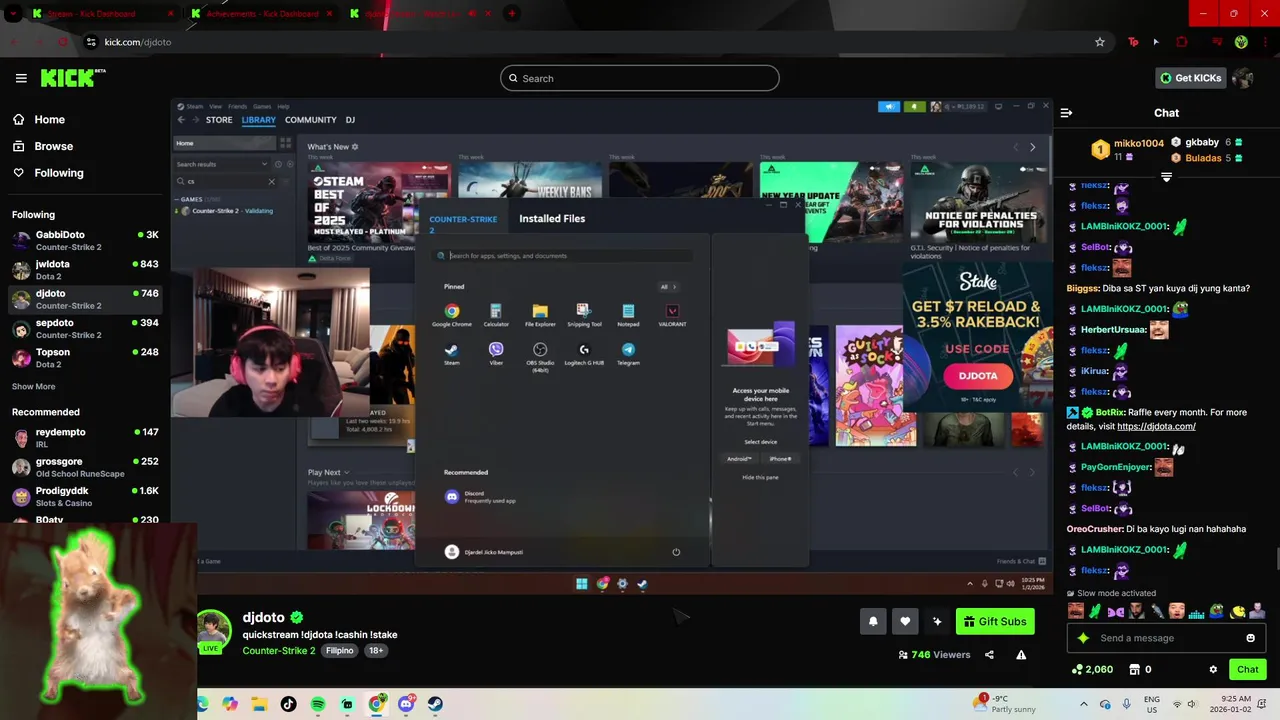
Task: Click the green Chat send button
Action: [1248, 669]
